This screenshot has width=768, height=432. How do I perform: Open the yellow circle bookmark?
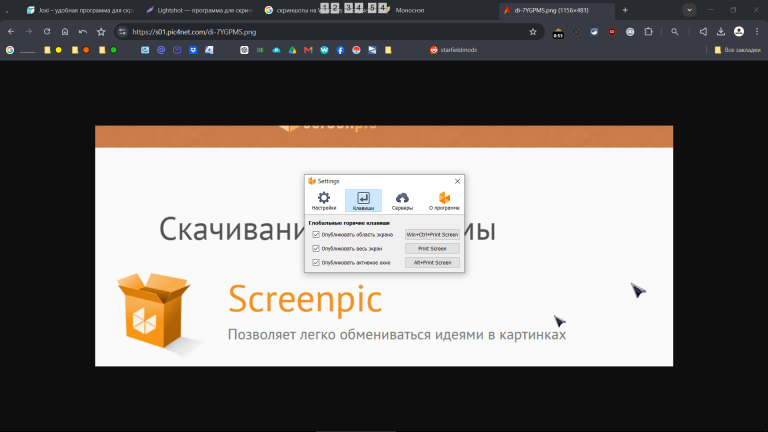[59, 50]
